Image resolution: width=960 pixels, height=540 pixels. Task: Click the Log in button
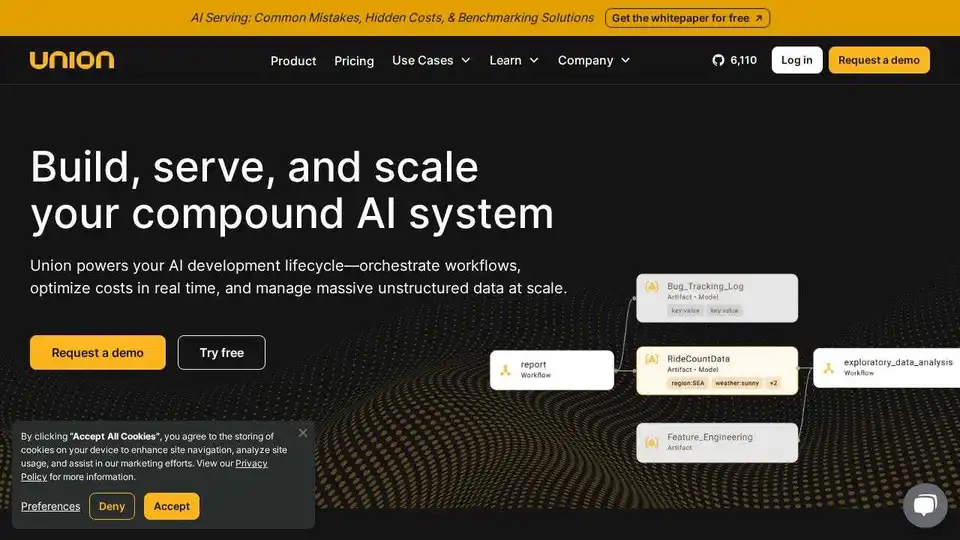(x=797, y=60)
